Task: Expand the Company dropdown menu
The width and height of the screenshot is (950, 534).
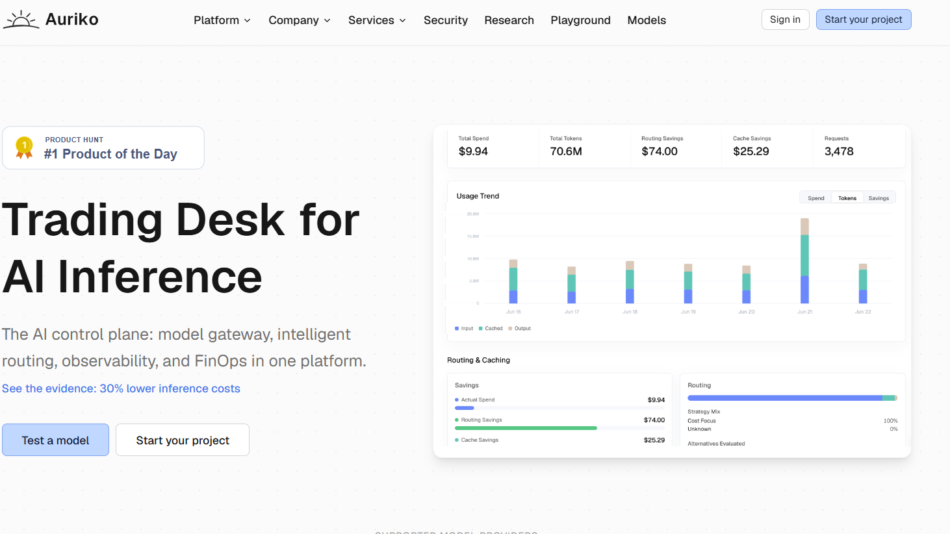Action: (x=299, y=20)
